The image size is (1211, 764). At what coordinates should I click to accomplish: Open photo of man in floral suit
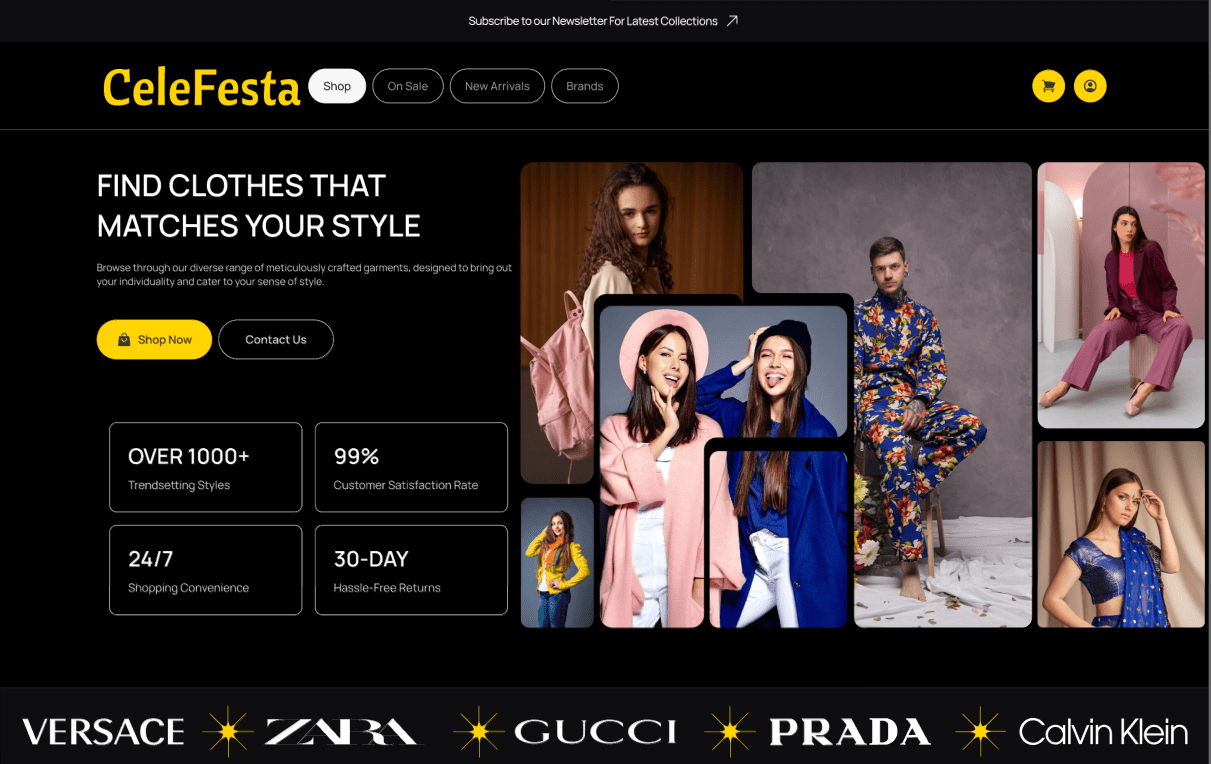892,395
